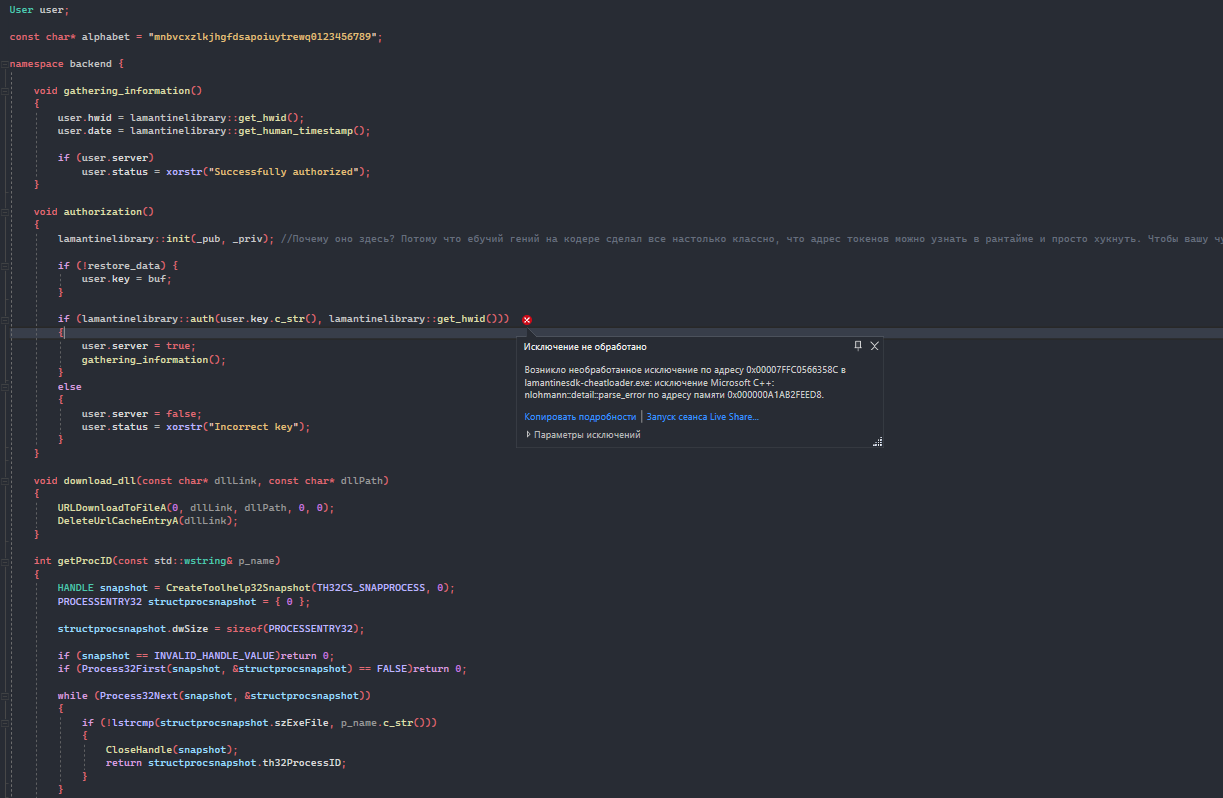Click the red exception error icon

pyautogui.click(x=527, y=319)
